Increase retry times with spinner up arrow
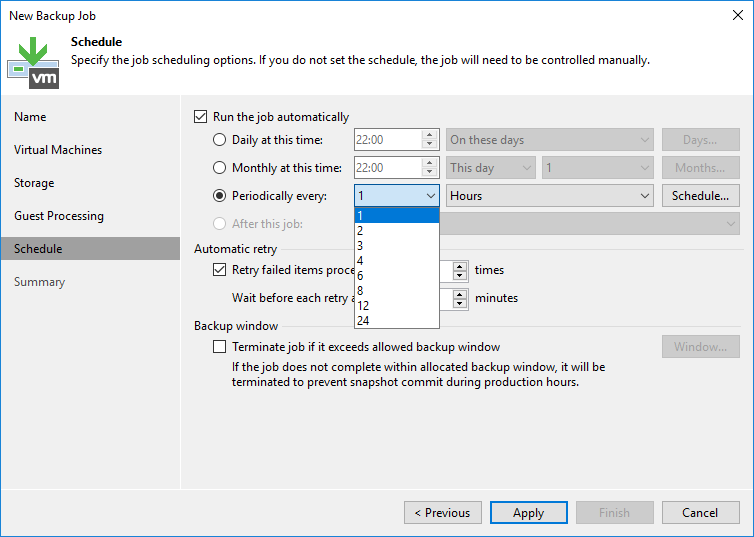Screen dimensions: 754x537 click(460, 266)
